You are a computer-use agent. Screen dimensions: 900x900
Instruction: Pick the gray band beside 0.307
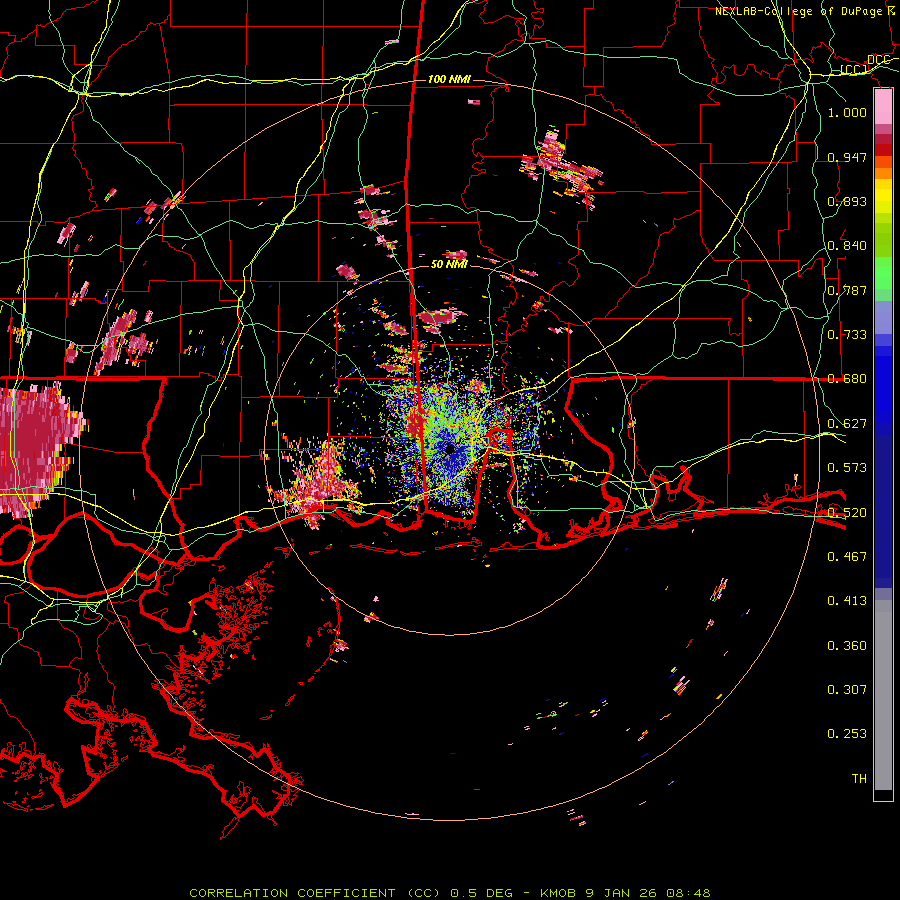883,695
